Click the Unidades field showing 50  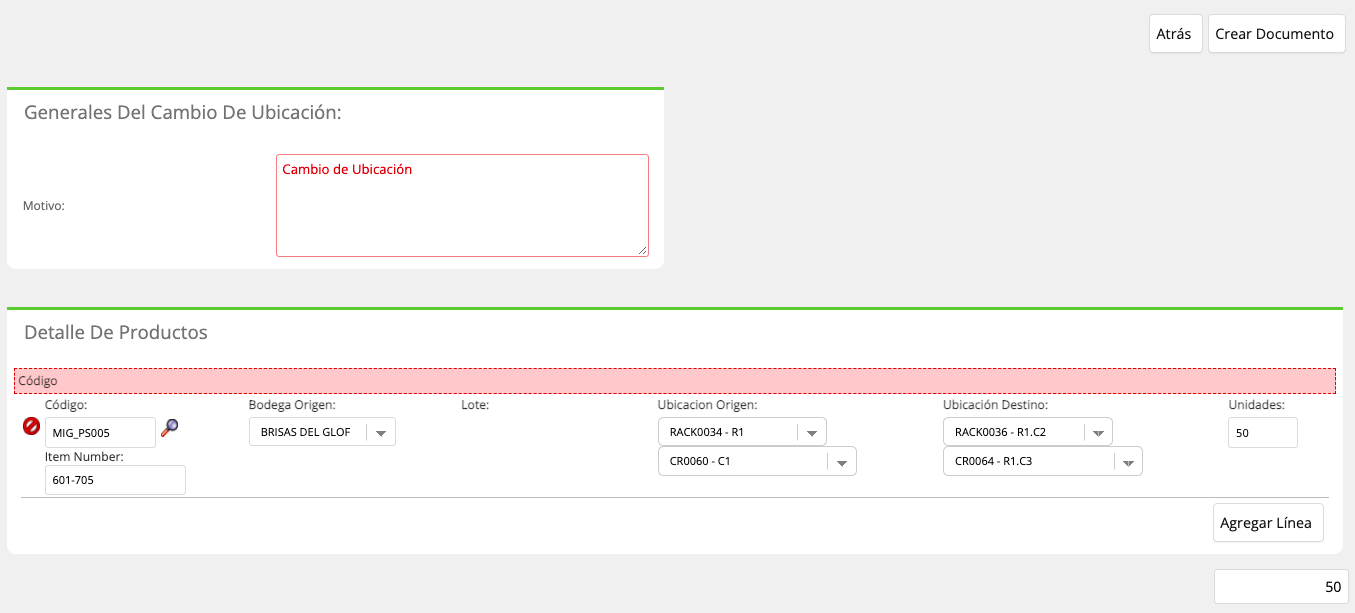(1263, 432)
